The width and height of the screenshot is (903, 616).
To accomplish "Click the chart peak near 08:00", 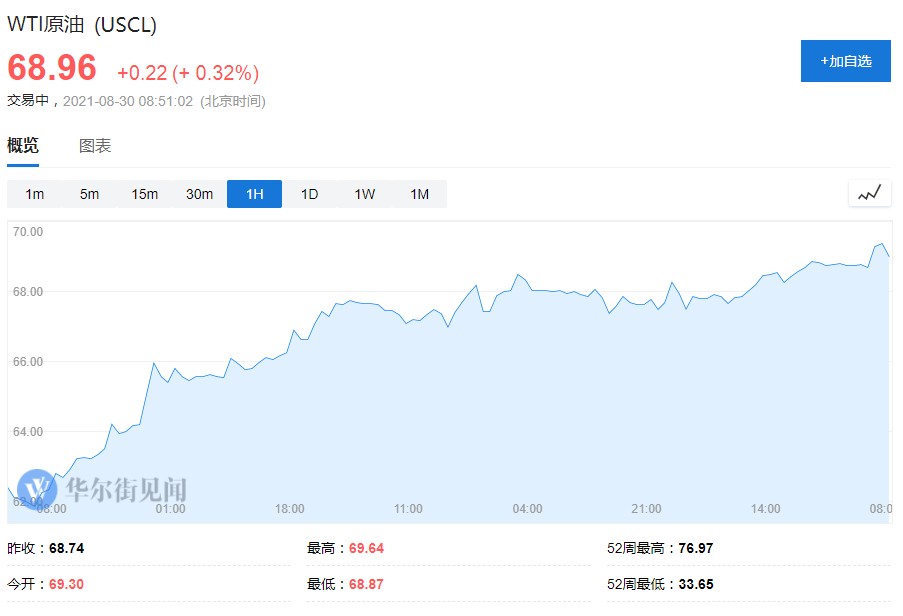I will point(881,244).
